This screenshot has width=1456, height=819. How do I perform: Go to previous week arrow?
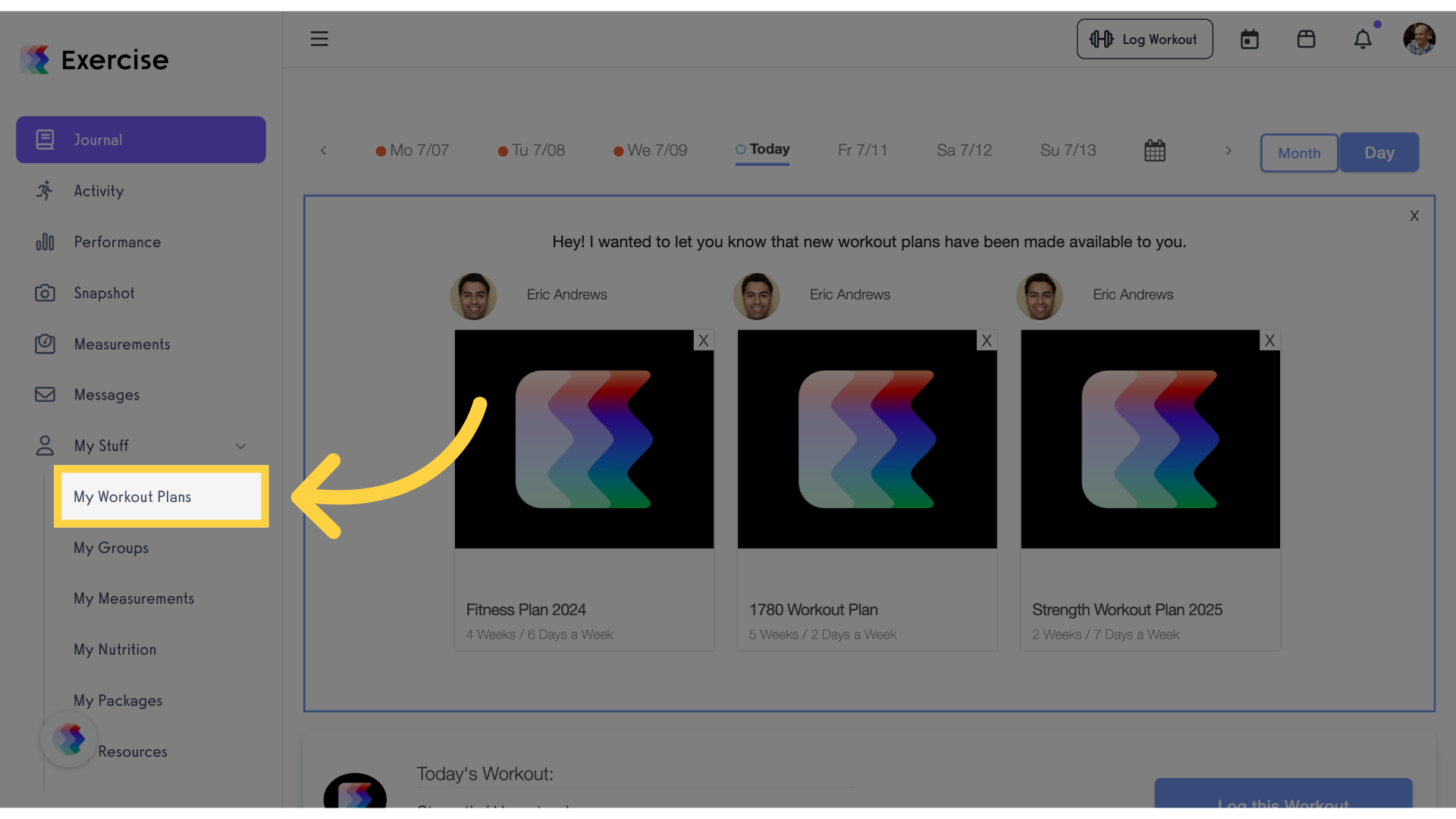(x=323, y=150)
